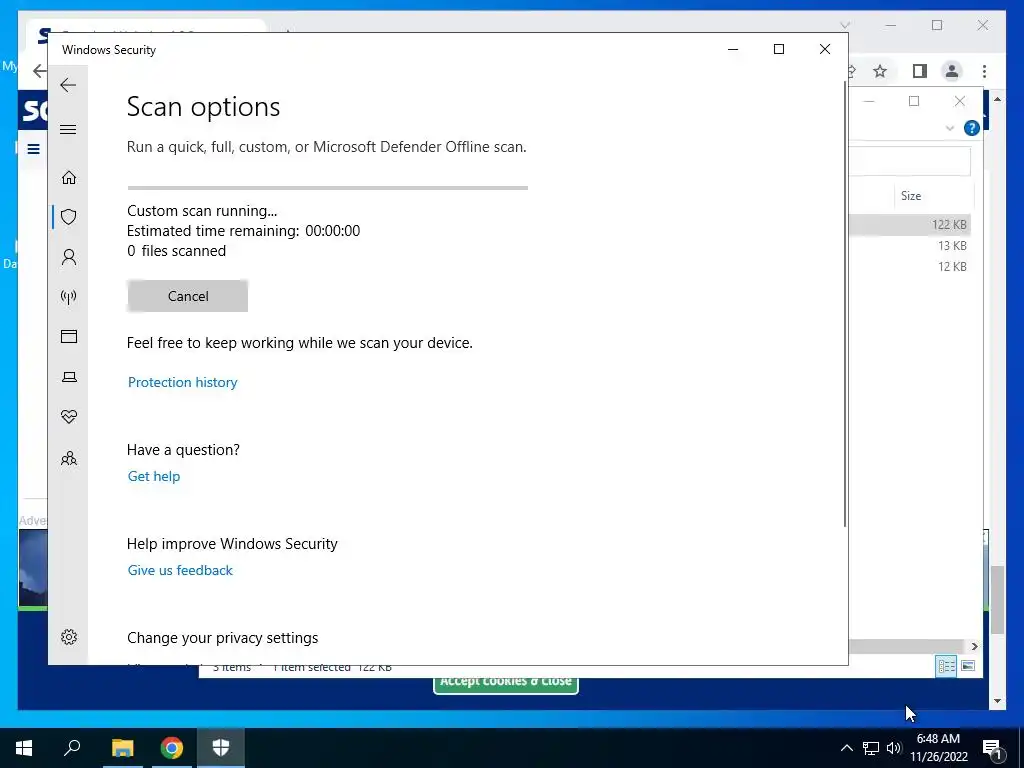Open File Explorer from the taskbar
The width and height of the screenshot is (1024, 768).
tap(122, 748)
